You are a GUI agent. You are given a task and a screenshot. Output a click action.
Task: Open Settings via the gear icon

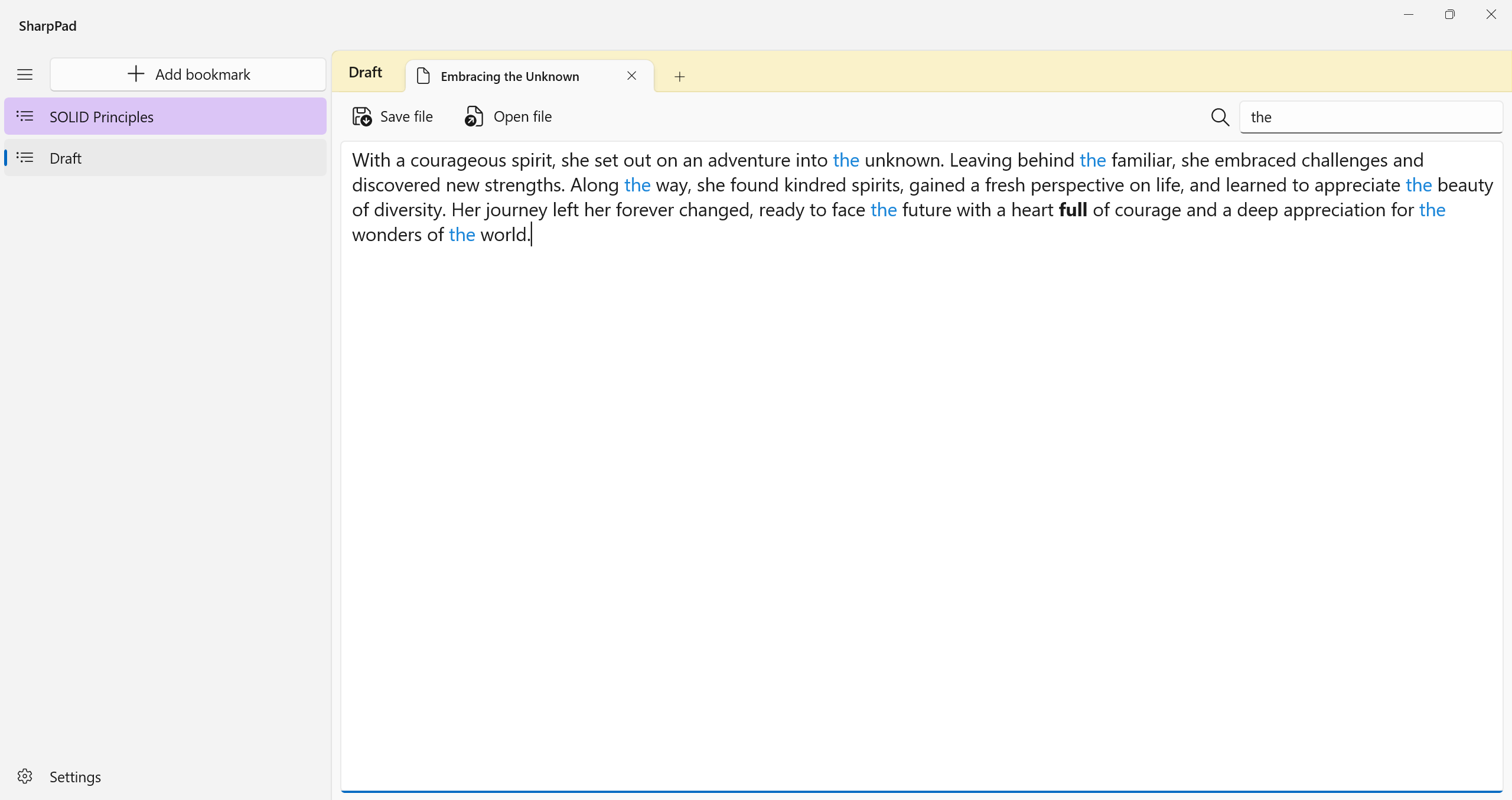click(25, 776)
